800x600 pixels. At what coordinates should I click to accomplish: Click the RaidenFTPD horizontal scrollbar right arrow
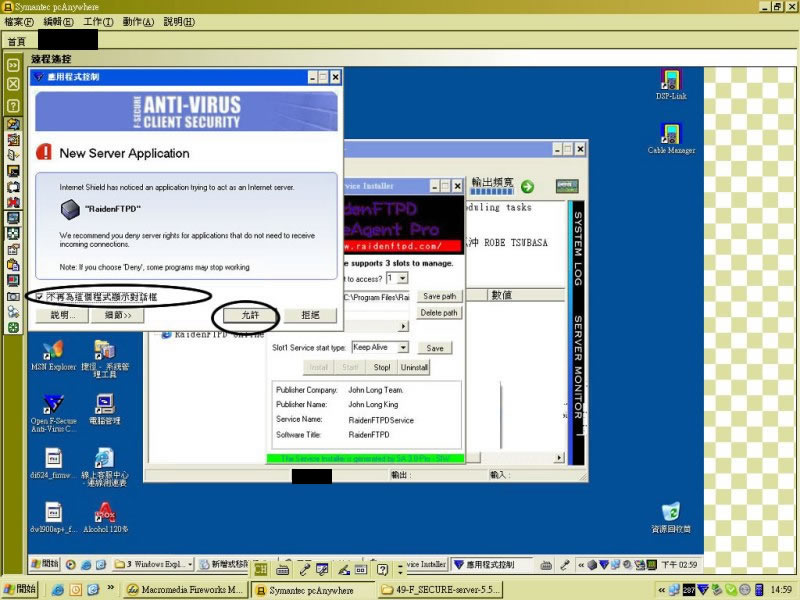click(559, 457)
